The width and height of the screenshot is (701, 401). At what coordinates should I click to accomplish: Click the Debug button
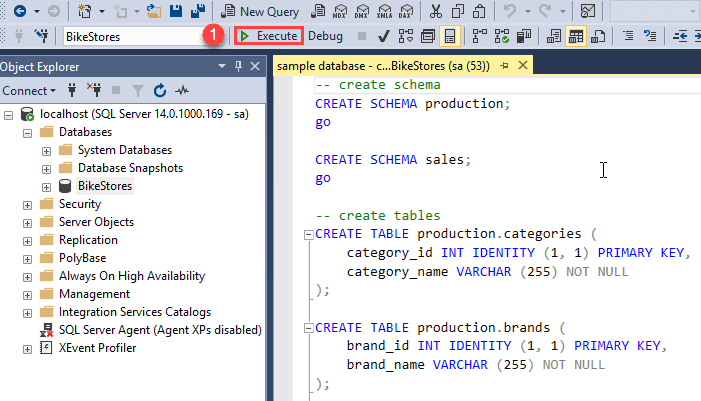324,35
